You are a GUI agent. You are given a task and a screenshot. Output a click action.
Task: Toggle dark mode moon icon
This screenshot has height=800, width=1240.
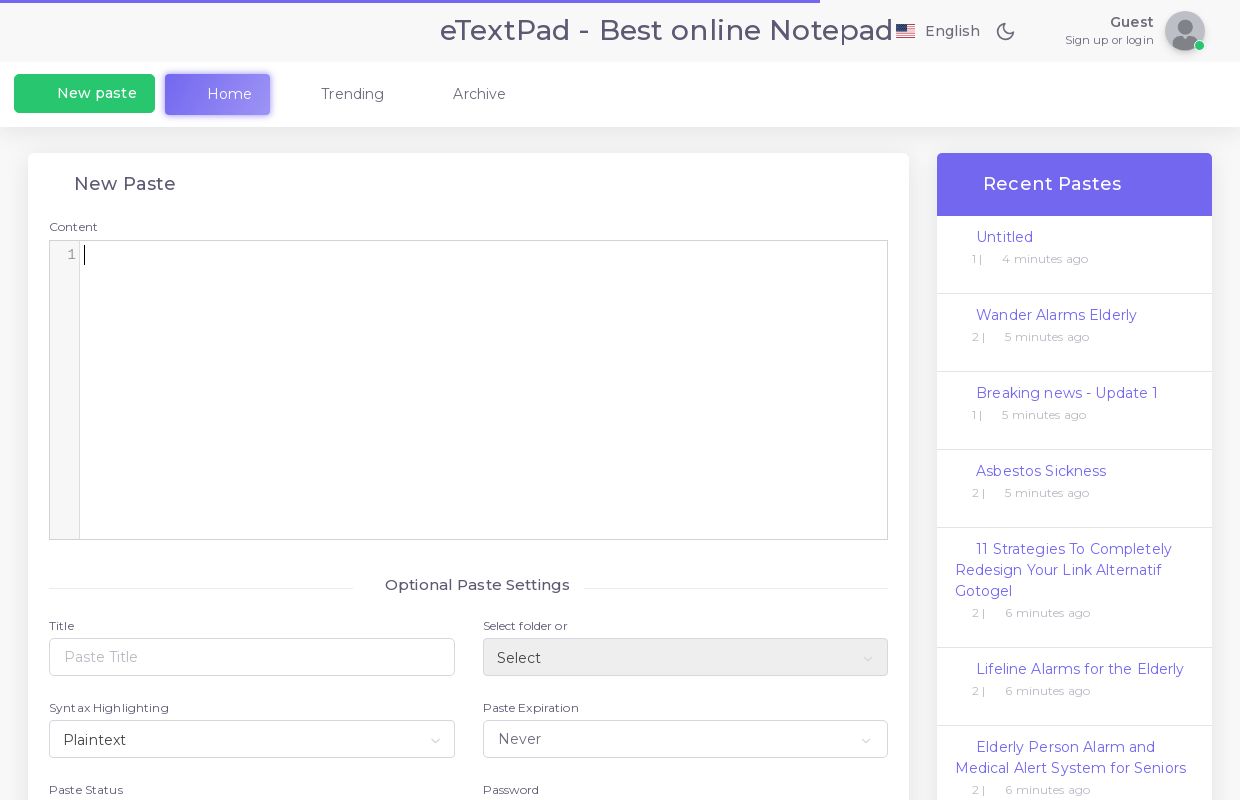coord(1005,31)
